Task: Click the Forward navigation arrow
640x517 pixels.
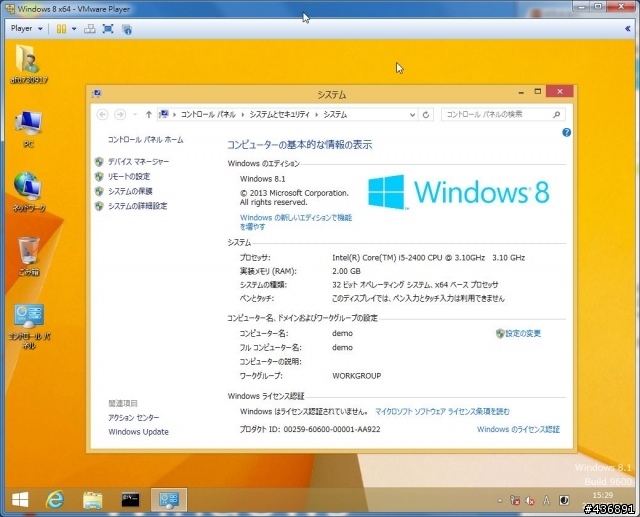Action: tap(120, 115)
